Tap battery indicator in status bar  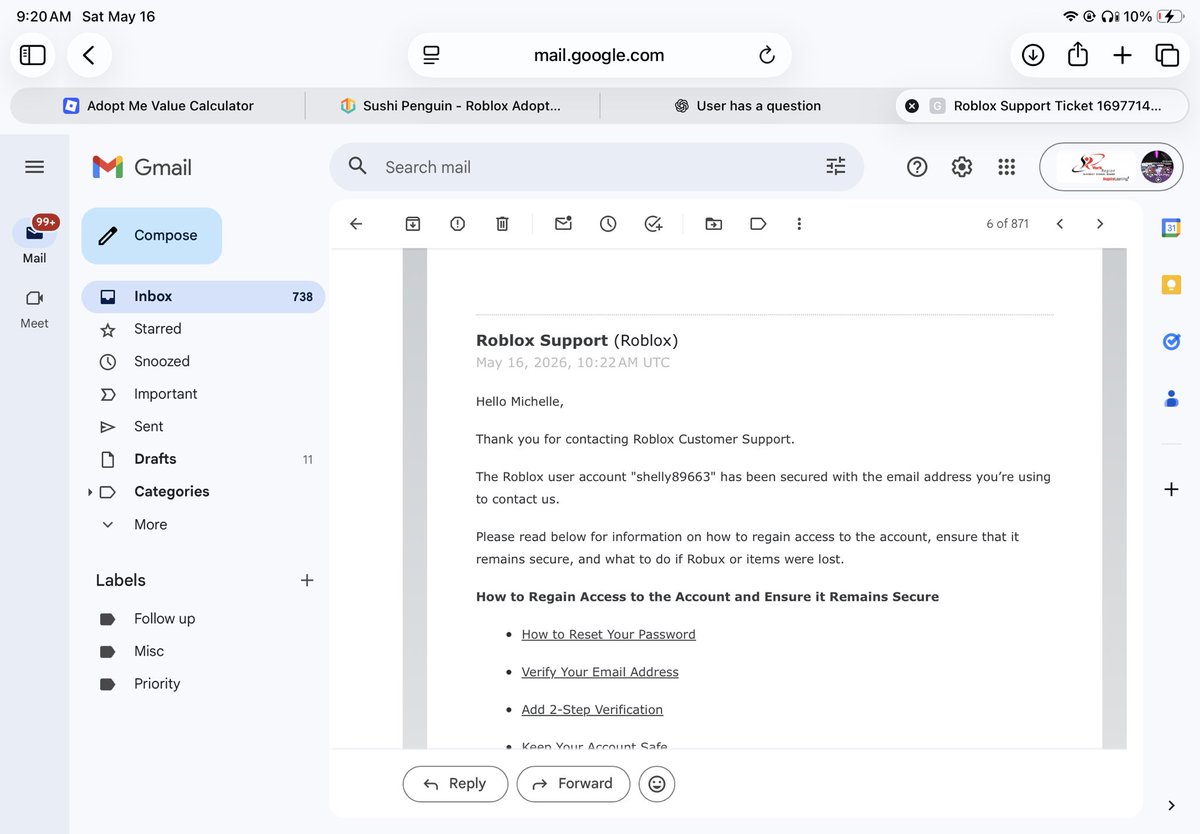pos(1171,17)
